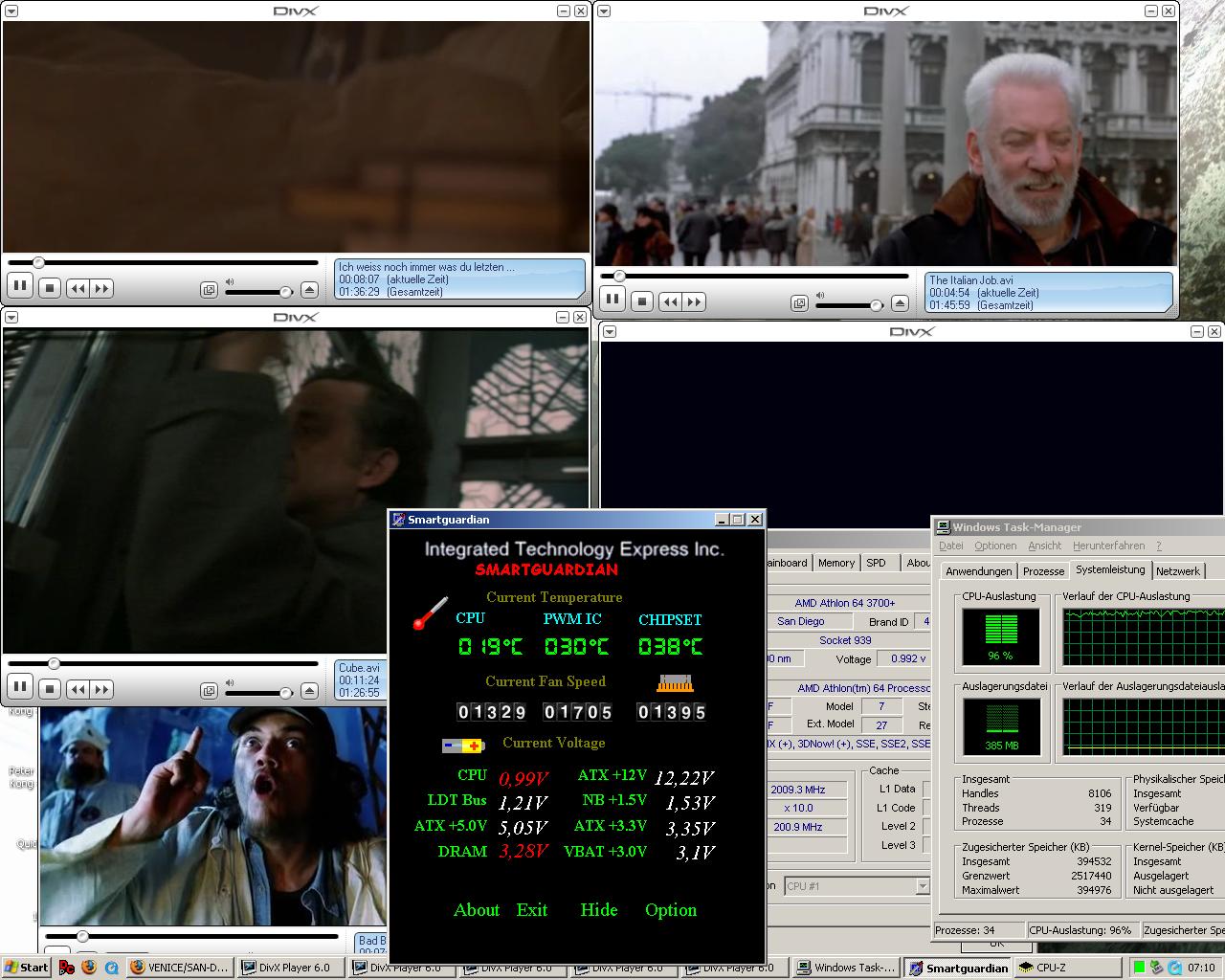The height and width of the screenshot is (980, 1225).
Task: Pause The Italian Job.avi player
Action: click(x=613, y=300)
